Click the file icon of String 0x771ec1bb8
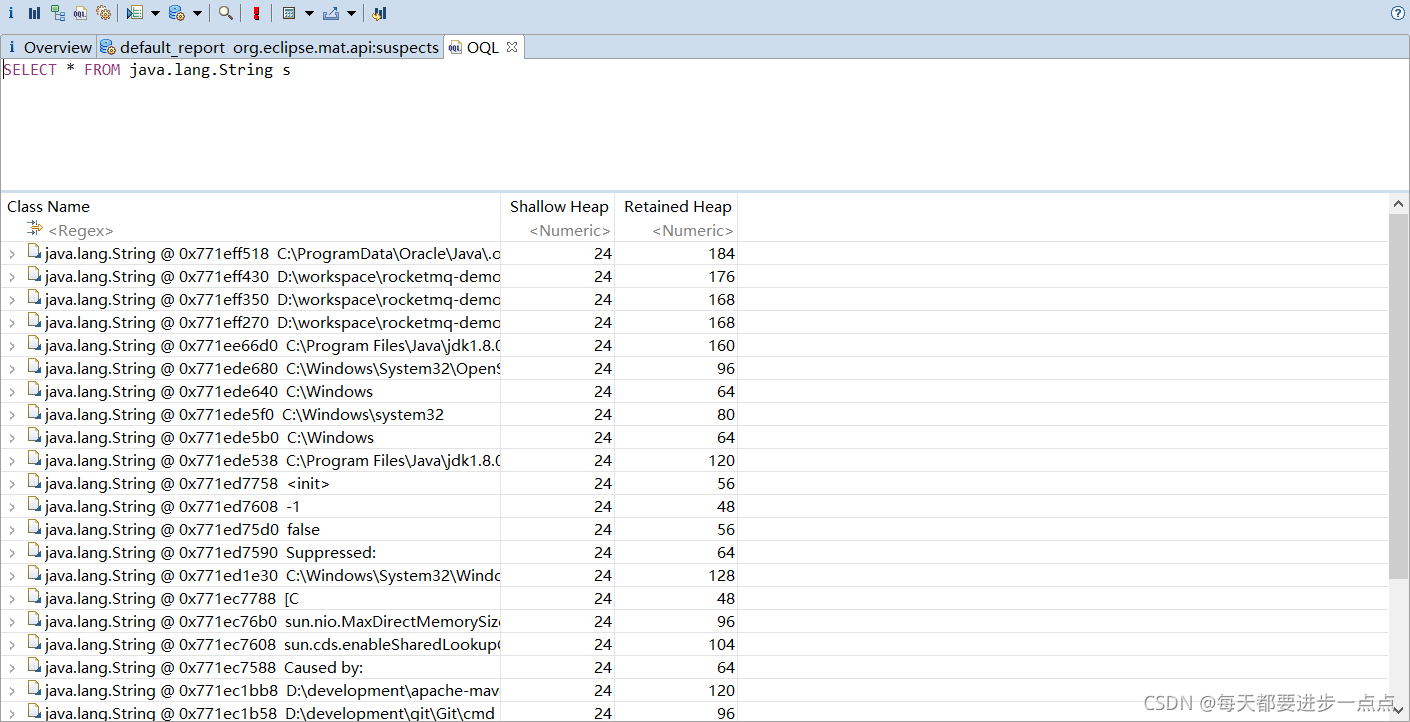Viewport: 1410px width, 722px height. [x=34, y=689]
